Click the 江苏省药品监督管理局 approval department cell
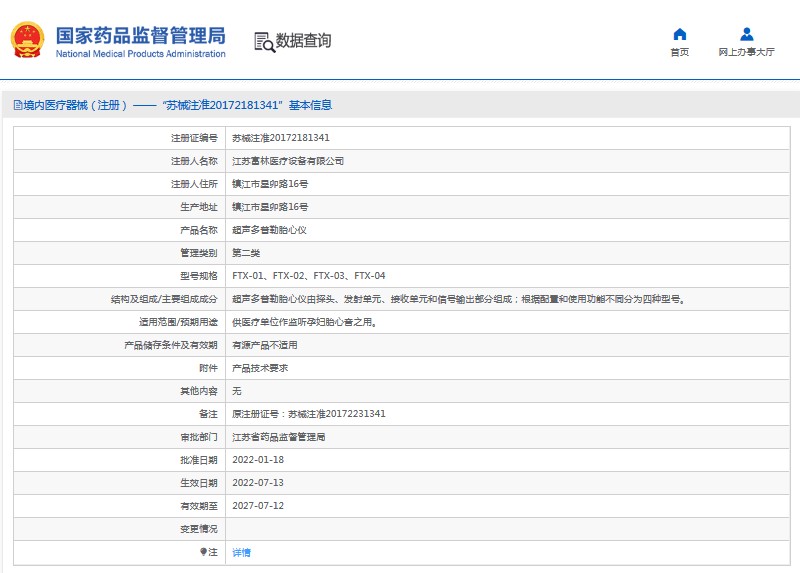The image size is (800, 573). tap(278, 437)
